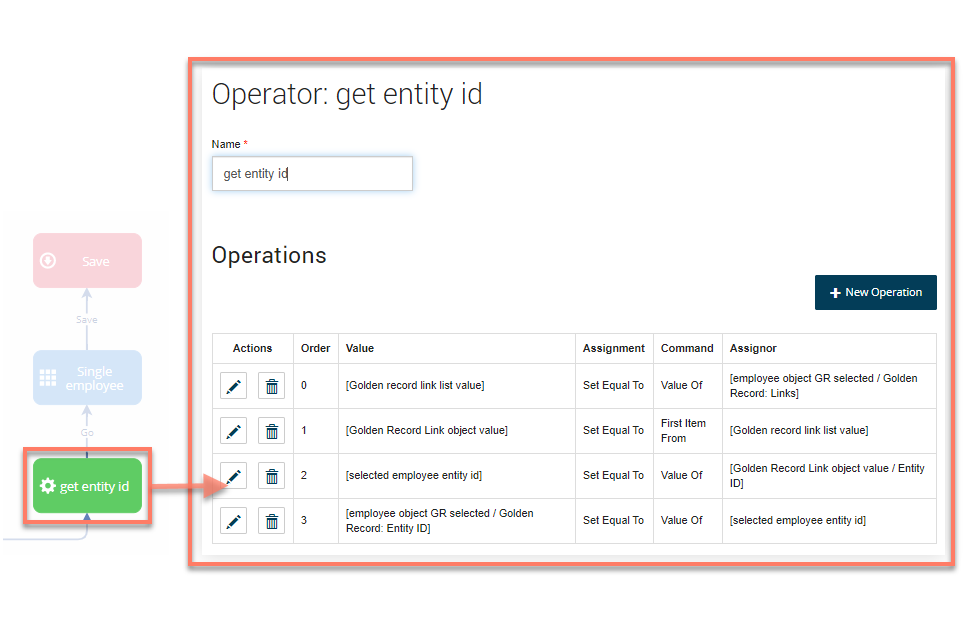Image resolution: width=969 pixels, height=620 pixels.
Task: Click the New Operation button
Action: click(x=875, y=293)
